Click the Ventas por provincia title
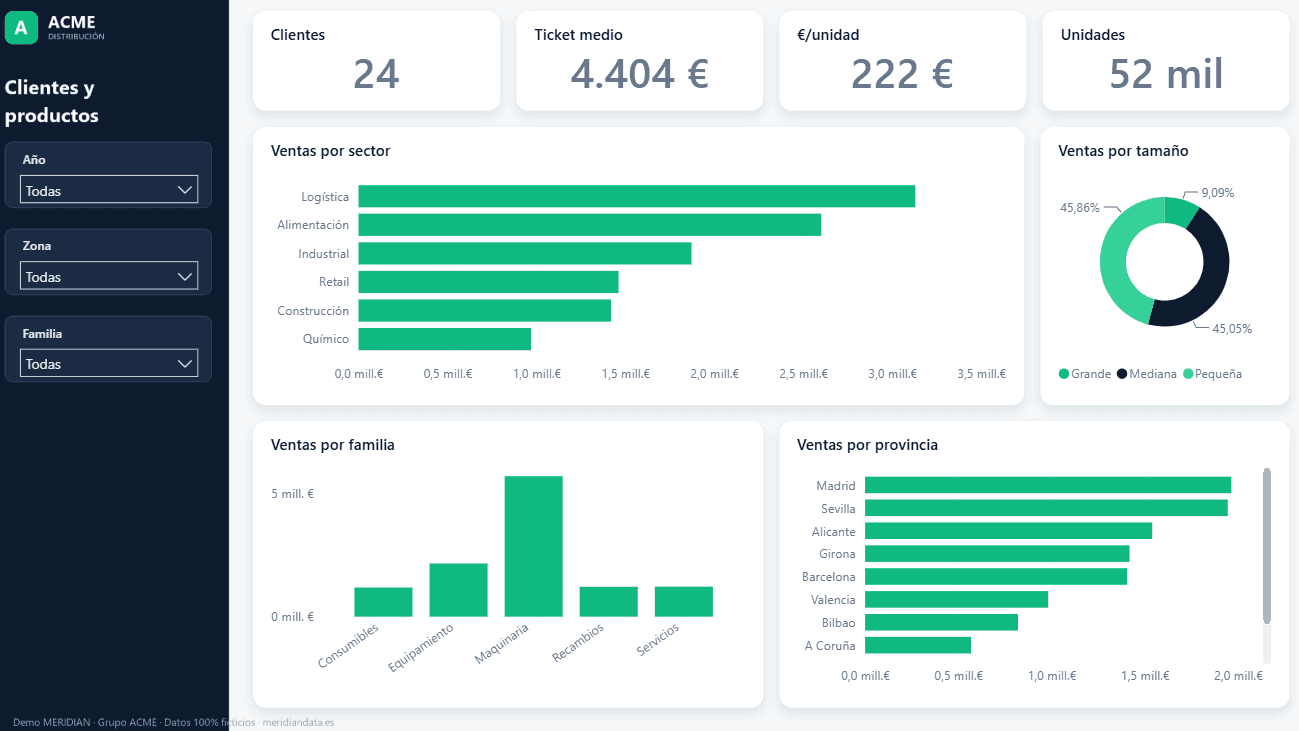This screenshot has width=1299, height=731. (x=867, y=445)
